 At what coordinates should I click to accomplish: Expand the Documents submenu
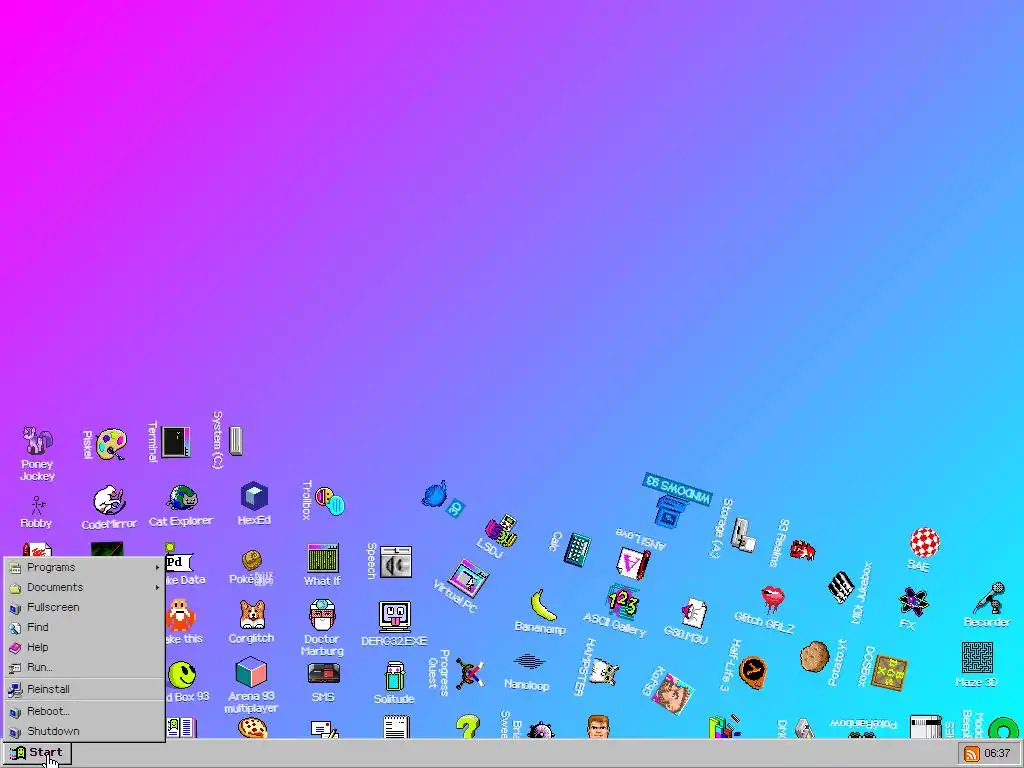pos(84,588)
